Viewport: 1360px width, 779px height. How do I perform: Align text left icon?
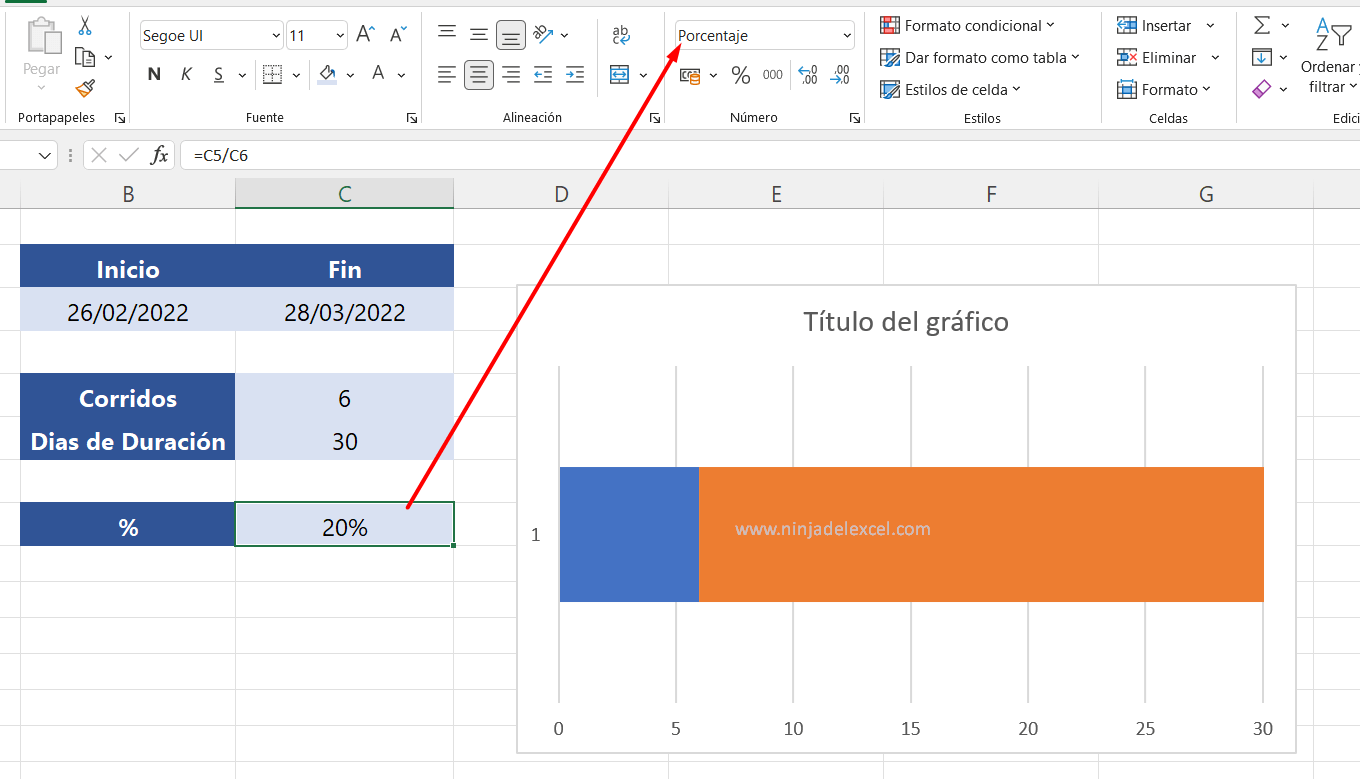(447, 74)
